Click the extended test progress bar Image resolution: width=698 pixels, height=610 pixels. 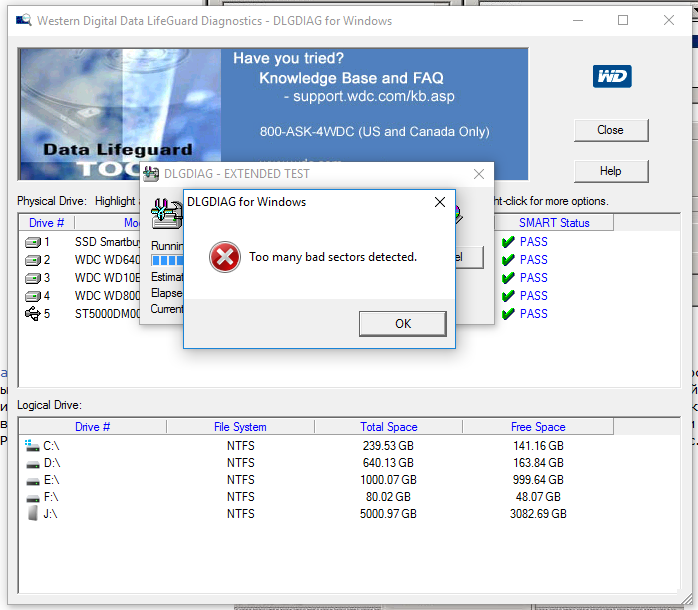167,260
